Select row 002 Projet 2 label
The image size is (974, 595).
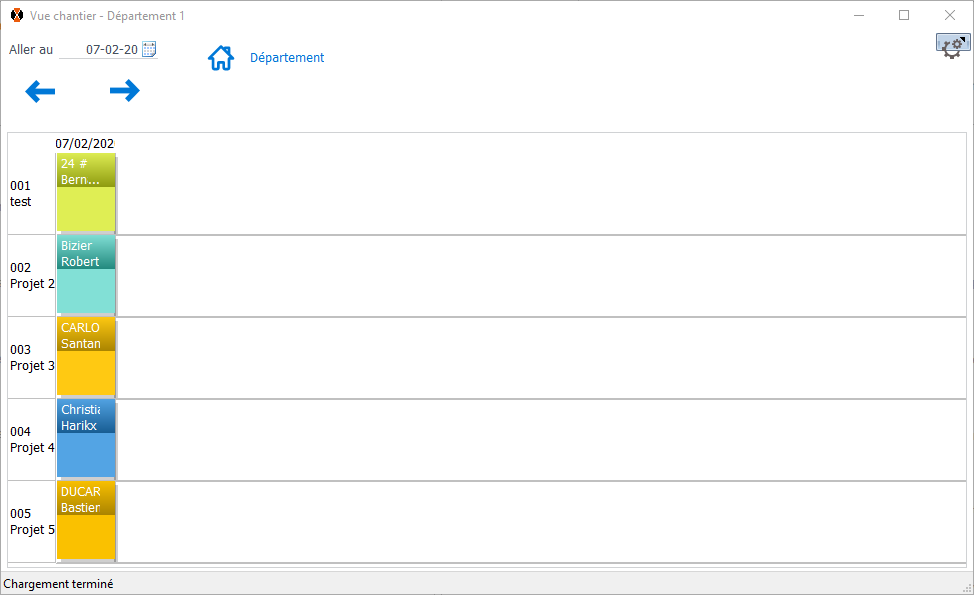pos(32,275)
